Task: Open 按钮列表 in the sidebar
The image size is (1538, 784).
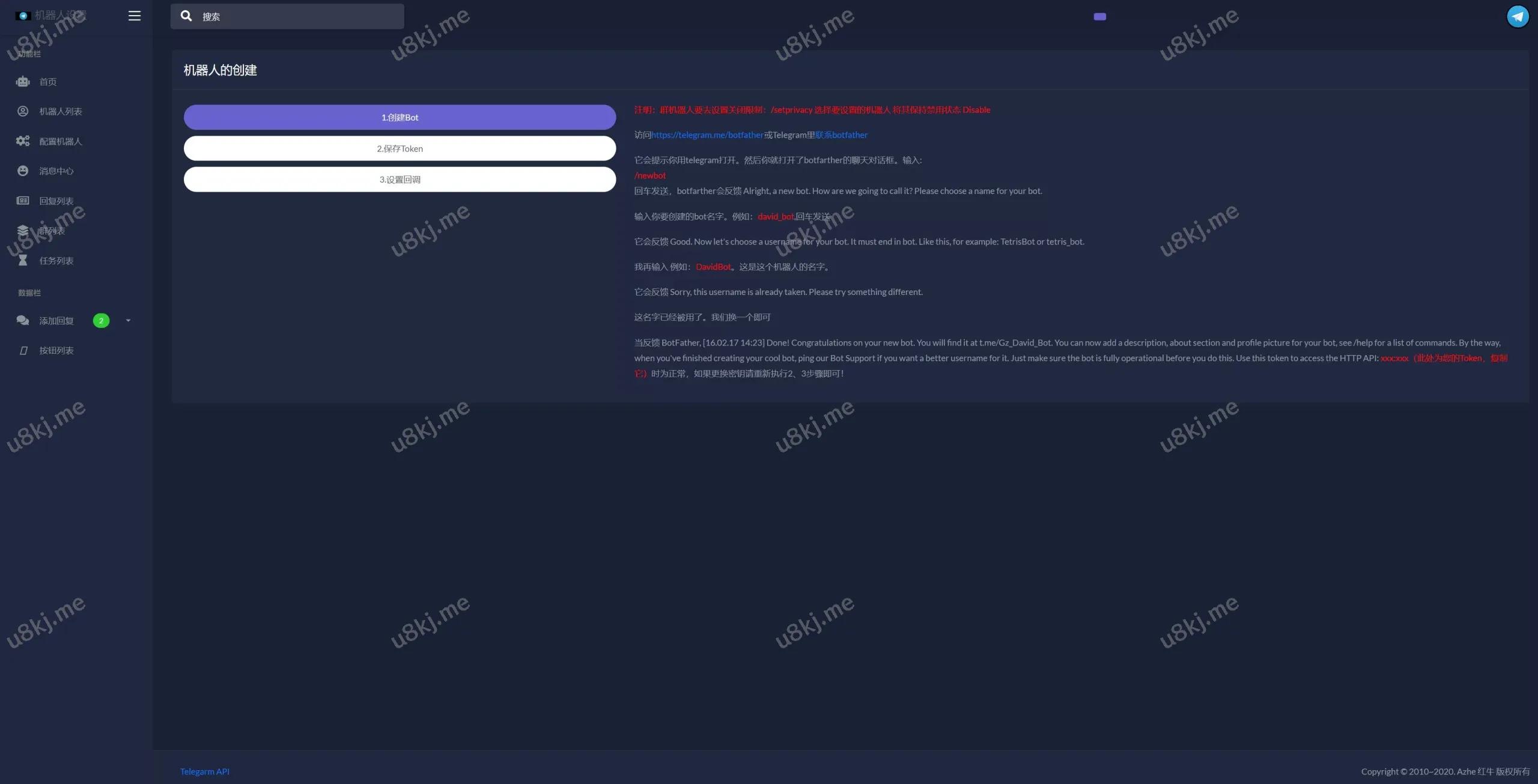Action: point(56,350)
